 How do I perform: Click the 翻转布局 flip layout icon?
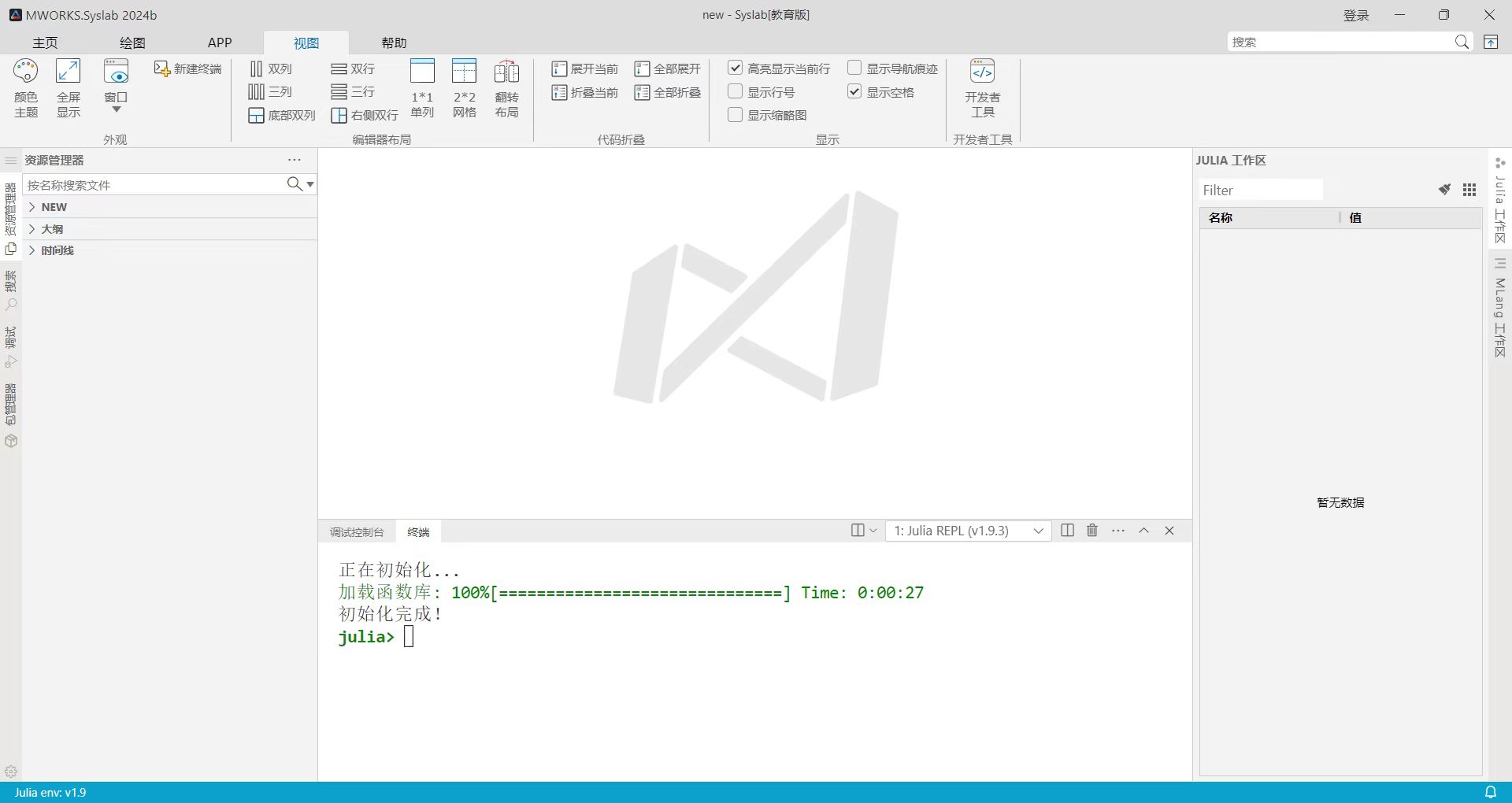(506, 87)
